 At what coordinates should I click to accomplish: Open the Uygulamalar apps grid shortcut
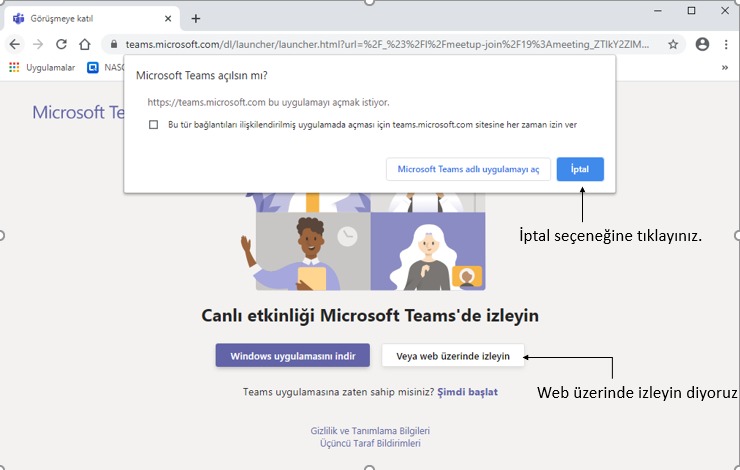42,67
